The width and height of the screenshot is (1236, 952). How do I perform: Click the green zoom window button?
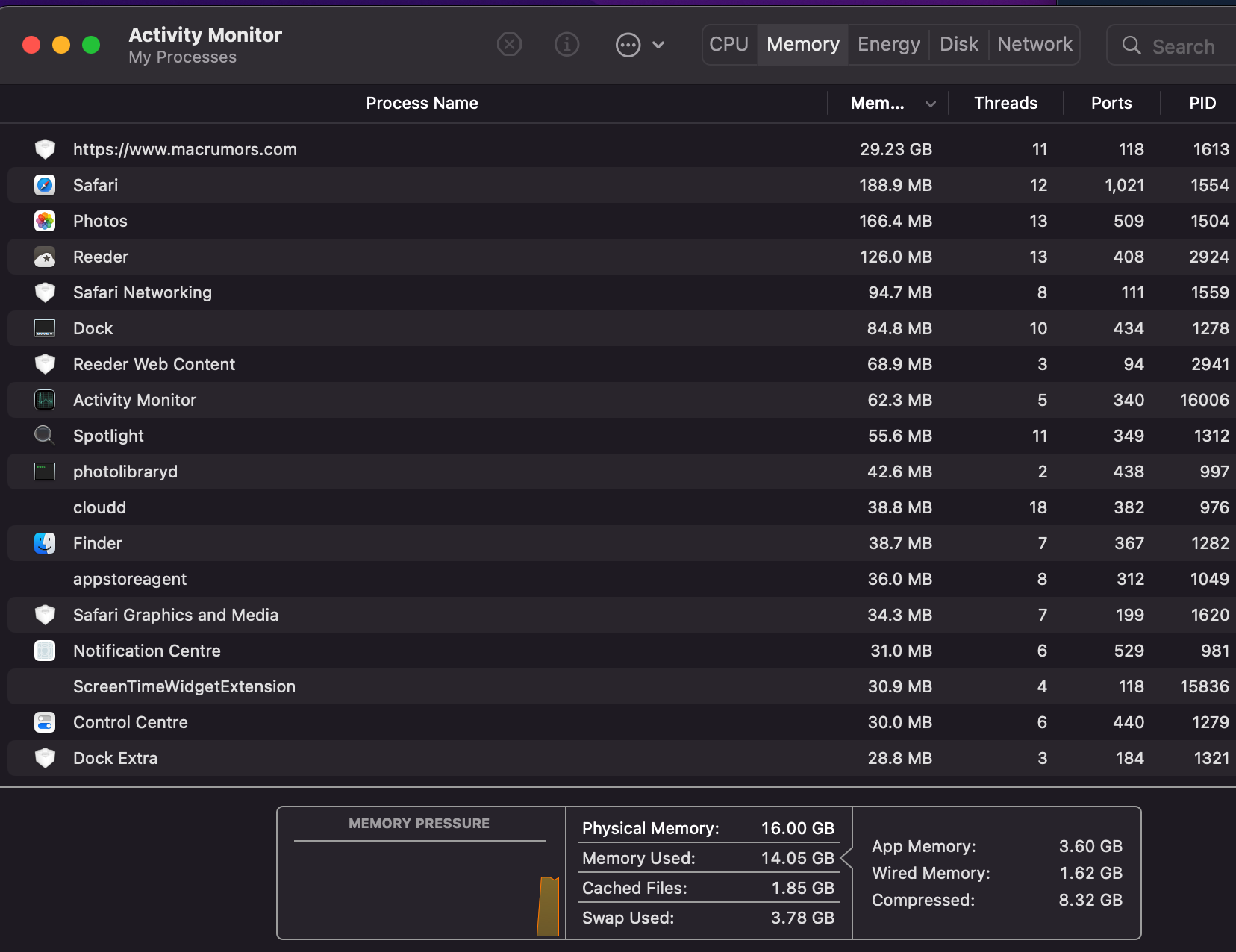coord(91,45)
